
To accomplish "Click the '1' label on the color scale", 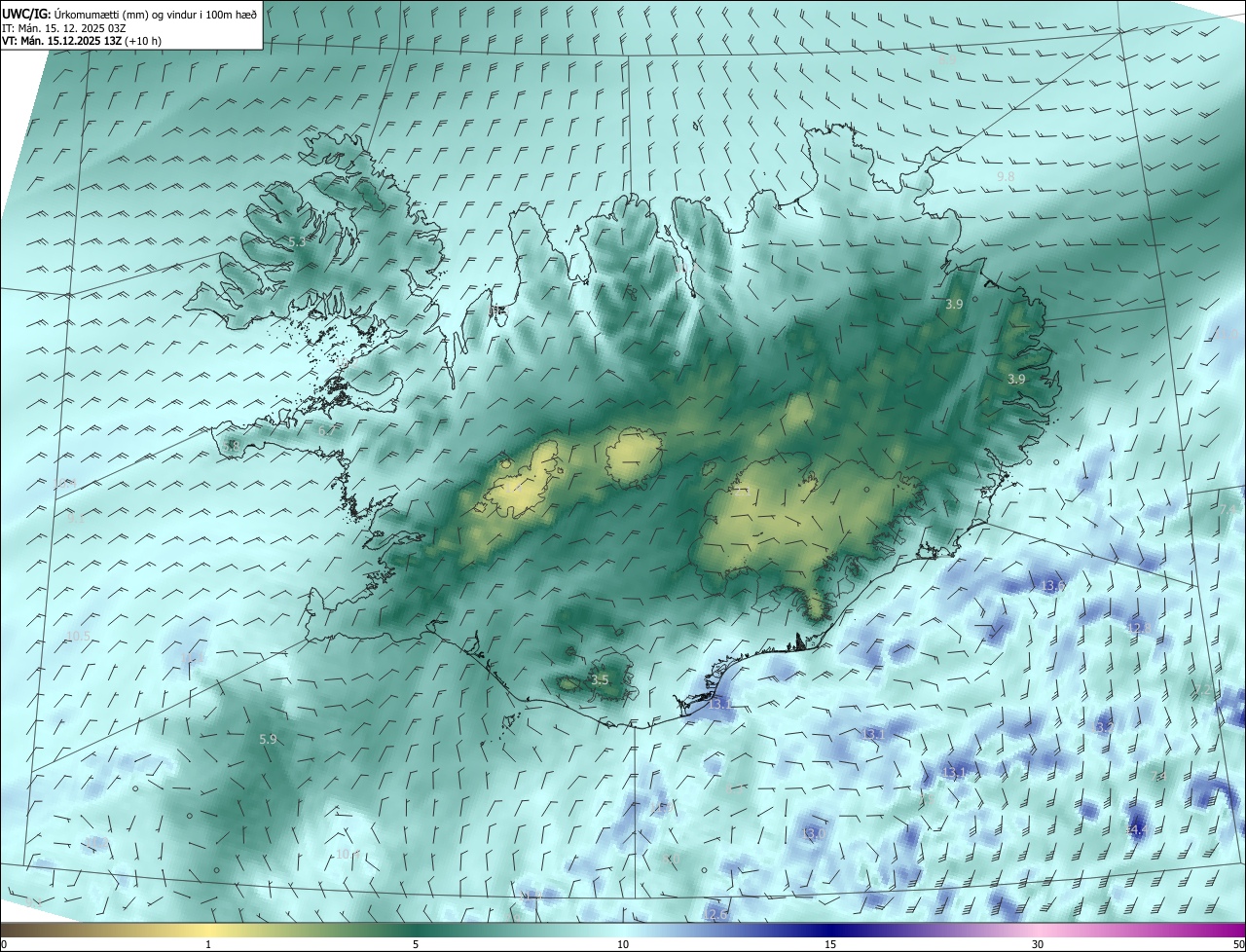I will pyautogui.click(x=208, y=945).
